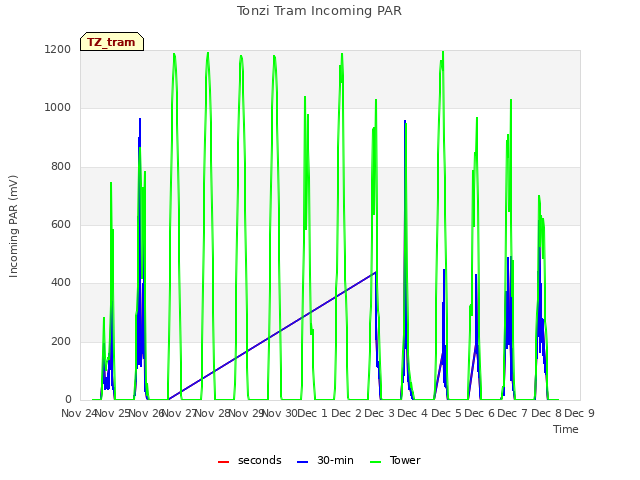This screenshot has width=640, height=480.
Task: Click the 'Dec 7' x-axis tick label
Action: click(x=513, y=413)
